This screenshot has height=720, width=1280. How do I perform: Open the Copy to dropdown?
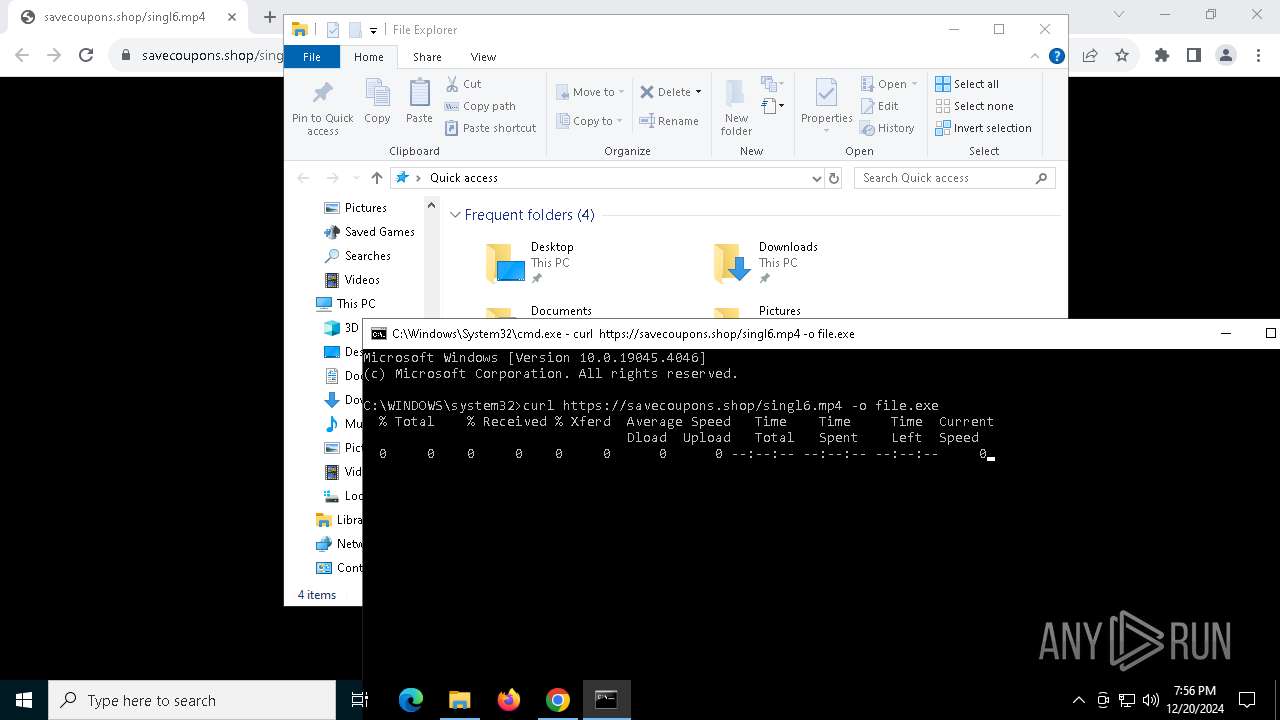pos(589,121)
